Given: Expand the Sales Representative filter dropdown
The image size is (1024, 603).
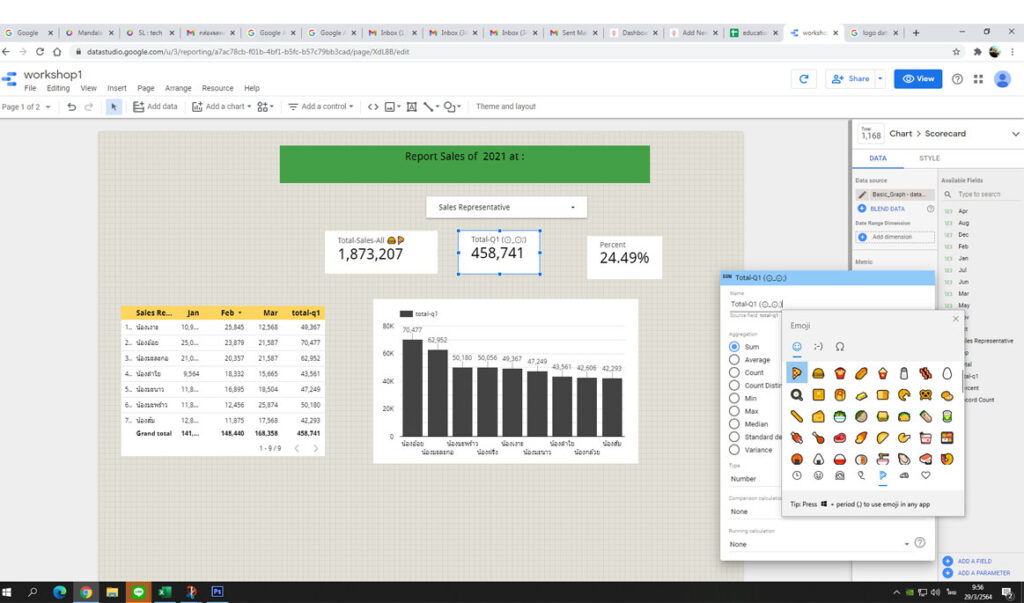Looking at the screenshot, I should (506, 207).
